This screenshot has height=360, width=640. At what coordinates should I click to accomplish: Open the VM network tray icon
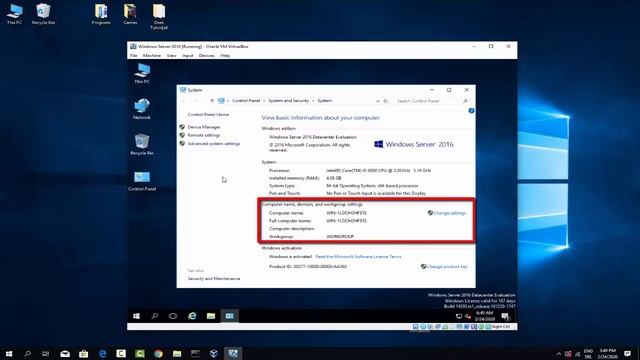tap(459, 316)
